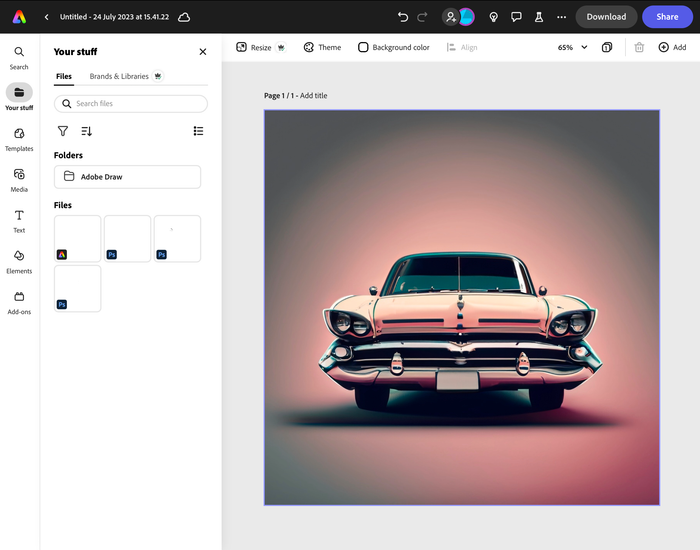Select the Files tab
The image size is (700, 550).
click(64, 76)
